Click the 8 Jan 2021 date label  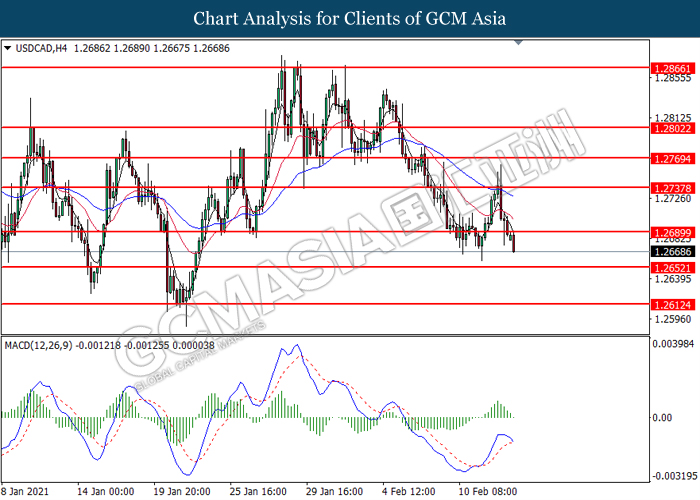[25, 492]
